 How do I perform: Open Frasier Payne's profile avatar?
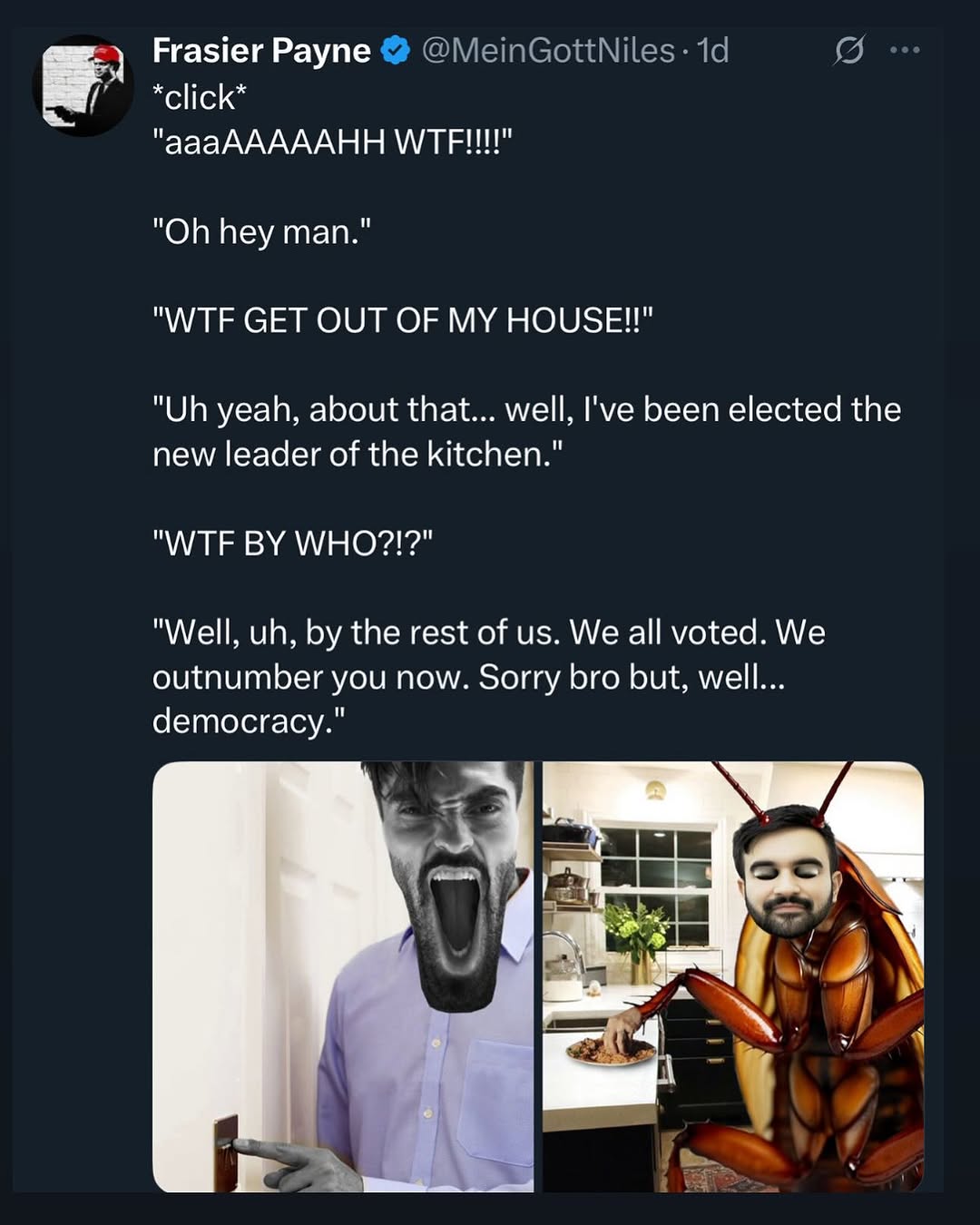pyautogui.click(x=83, y=87)
